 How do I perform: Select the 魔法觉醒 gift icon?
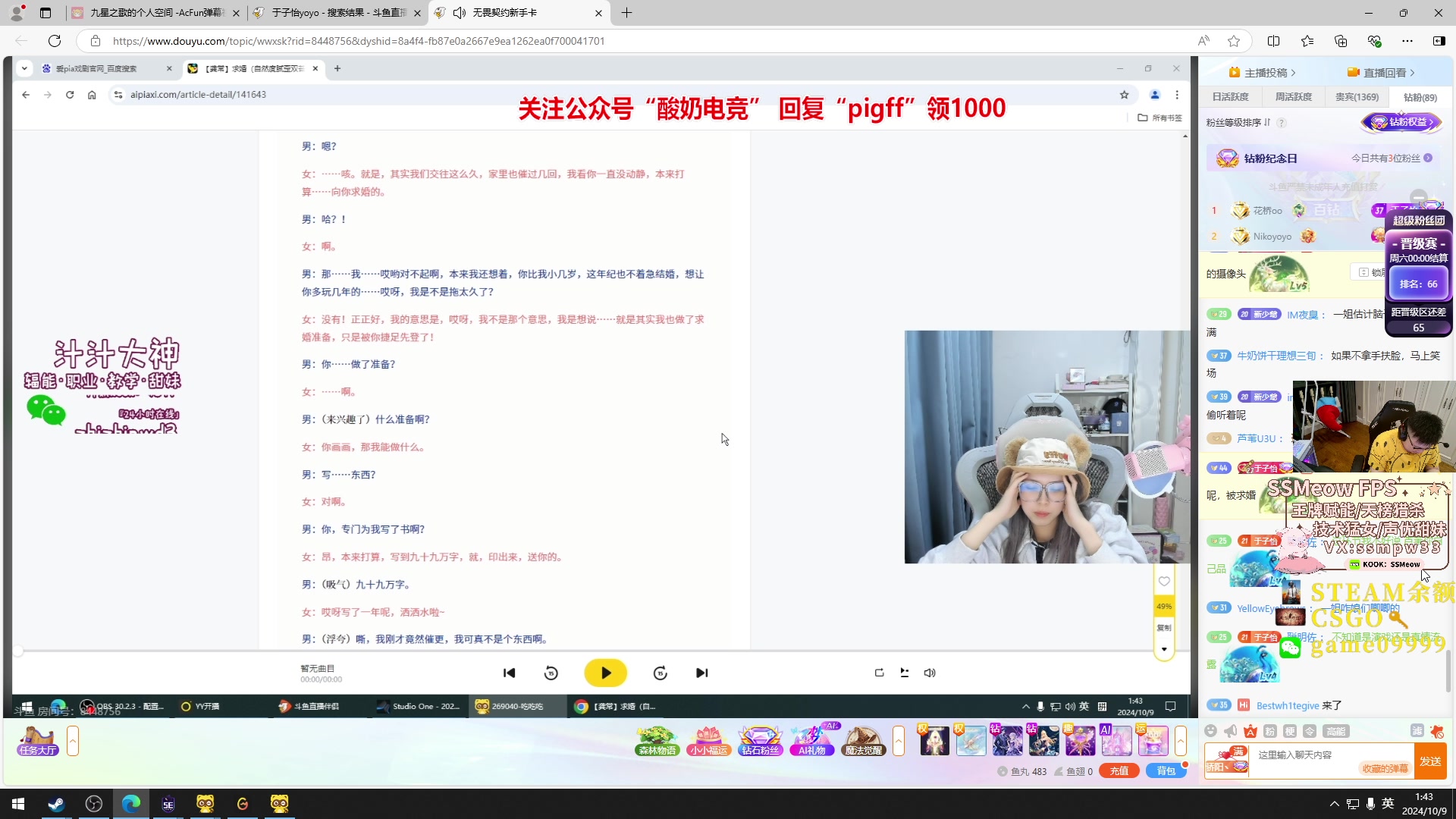864,741
